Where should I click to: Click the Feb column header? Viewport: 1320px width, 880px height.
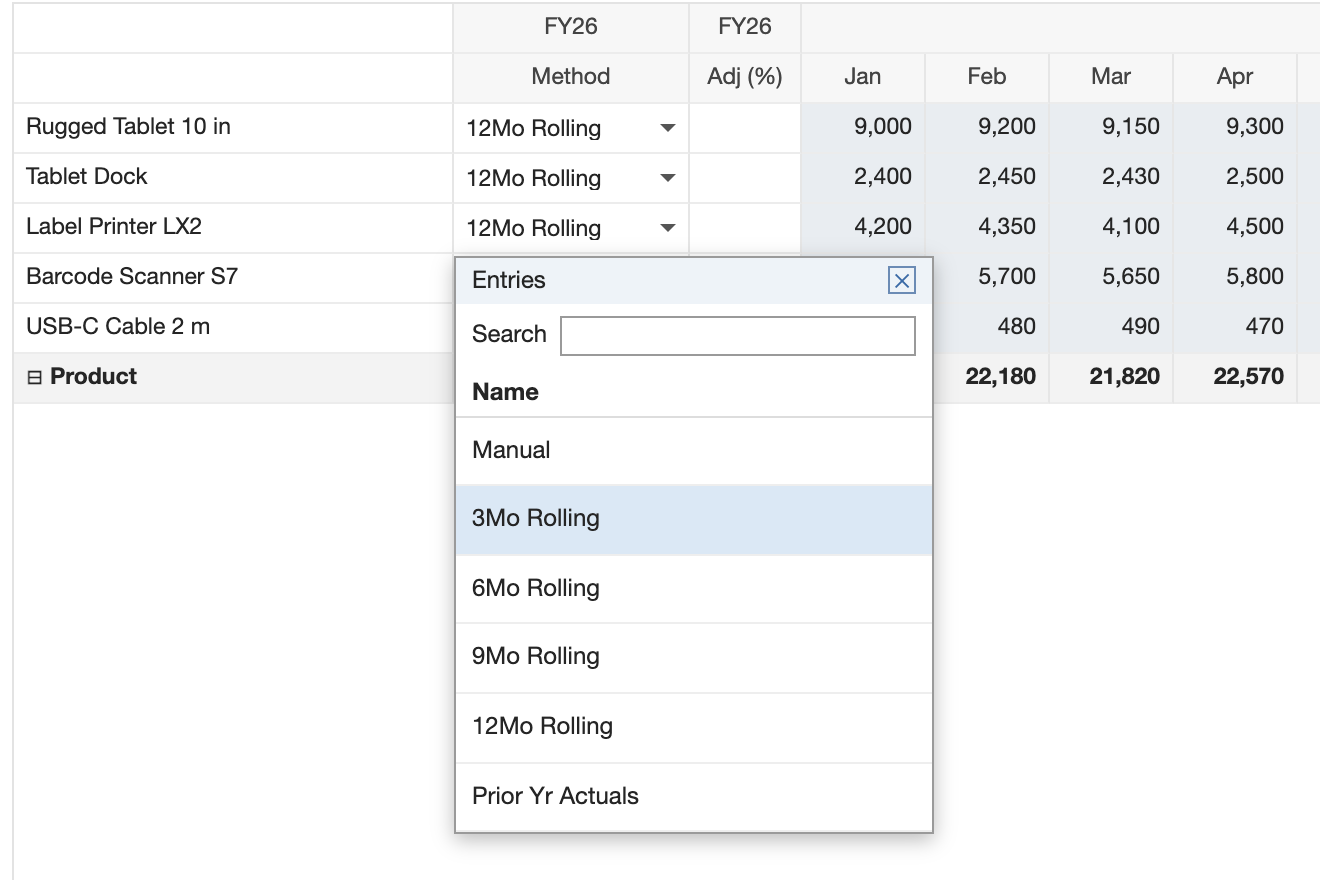pyautogui.click(x=987, y=77)
